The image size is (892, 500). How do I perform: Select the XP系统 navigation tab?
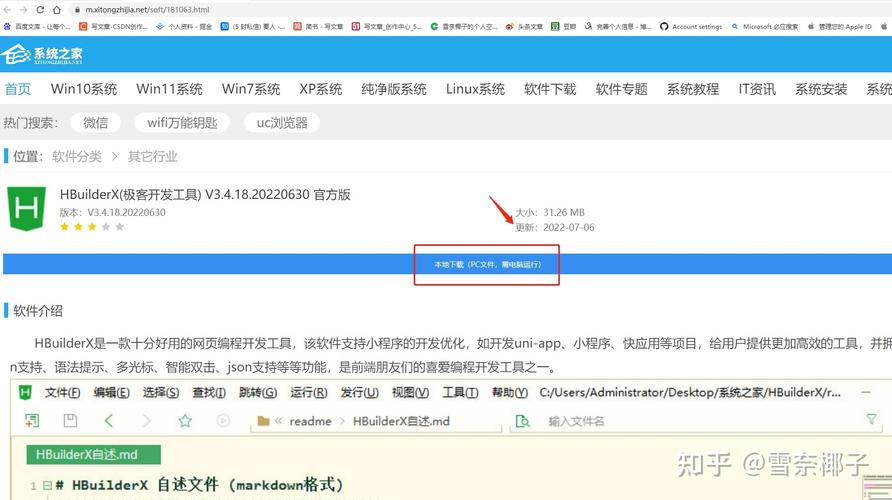point(321,89)
